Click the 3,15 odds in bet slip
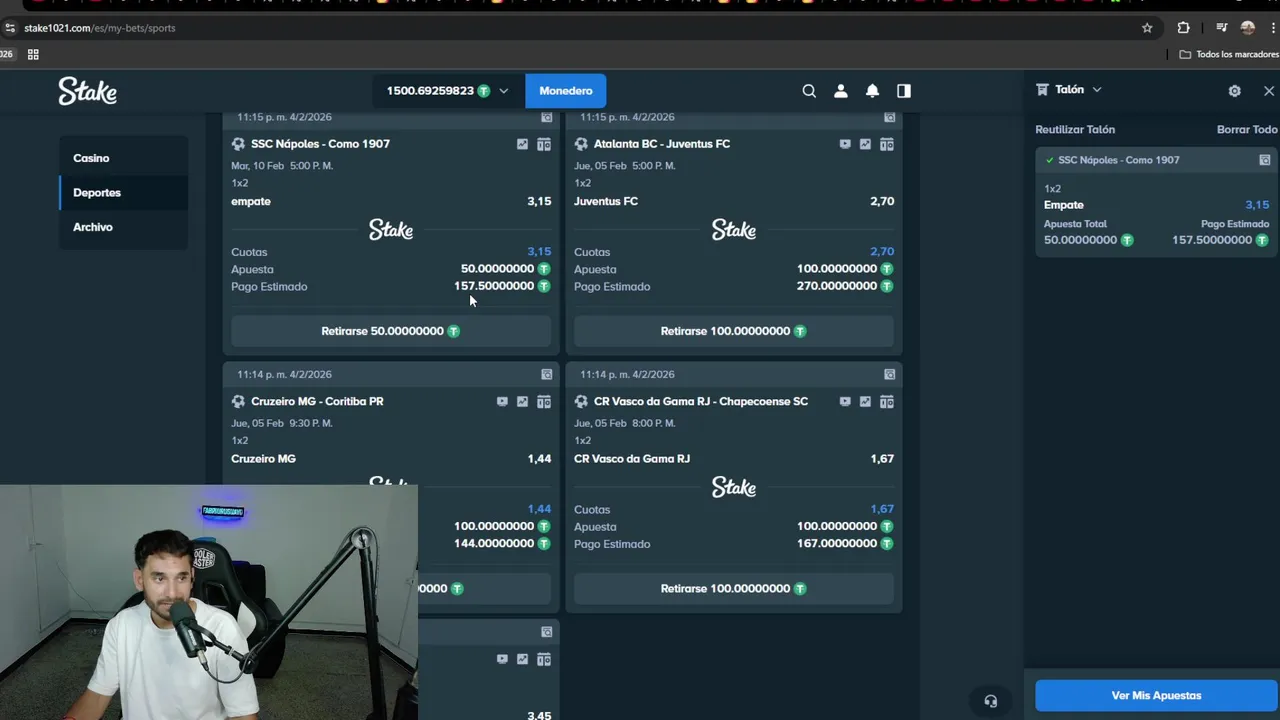The image size is (1280, 720). [1257, 205]
